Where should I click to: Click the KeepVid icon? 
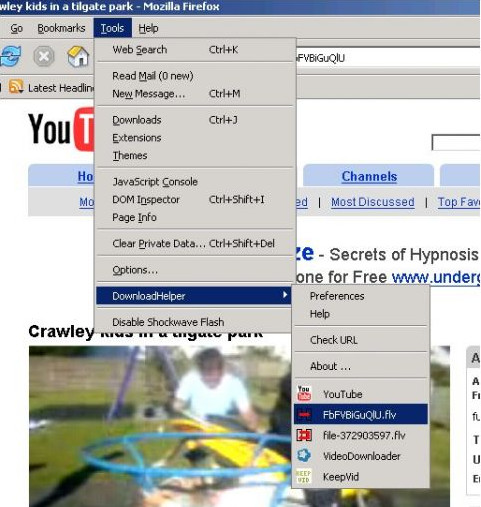303,476
